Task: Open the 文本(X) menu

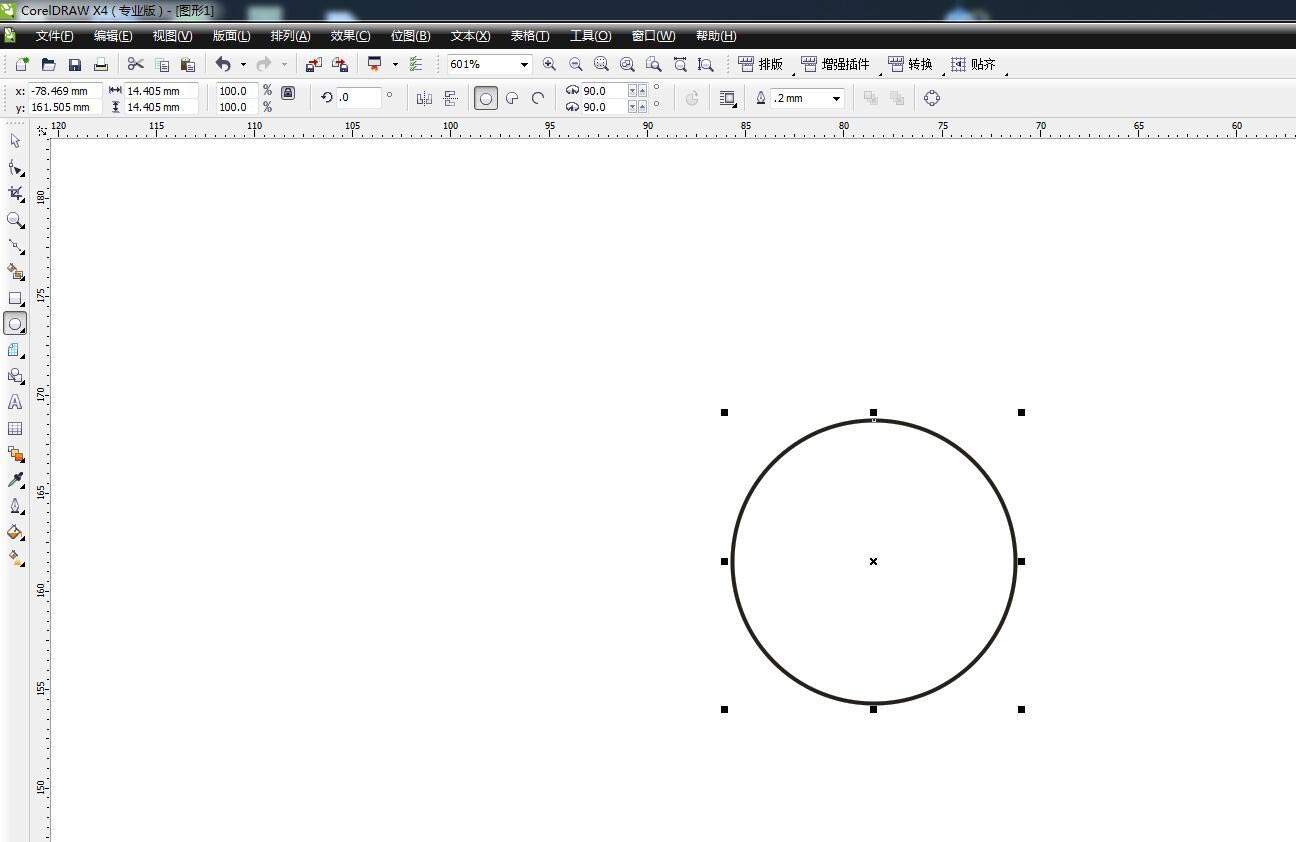Action: pos(470,36)
